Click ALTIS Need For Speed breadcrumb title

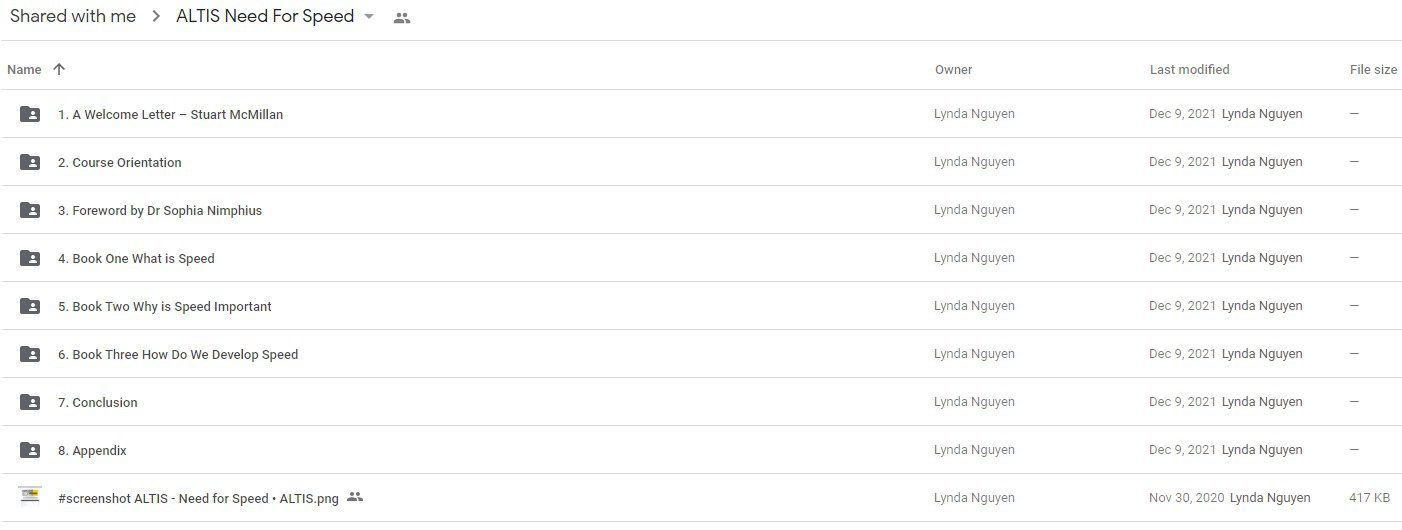coord(265,16)
